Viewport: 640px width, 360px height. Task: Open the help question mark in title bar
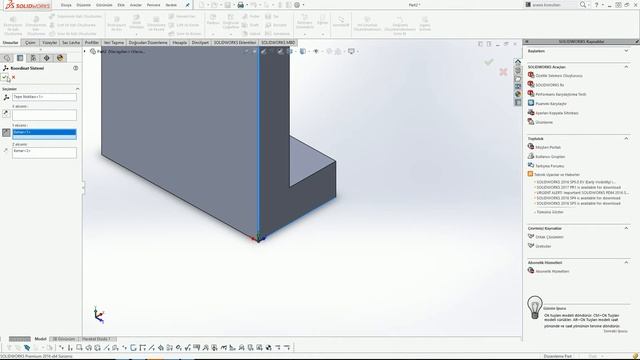pyautogui.click(x=596, y=5)
